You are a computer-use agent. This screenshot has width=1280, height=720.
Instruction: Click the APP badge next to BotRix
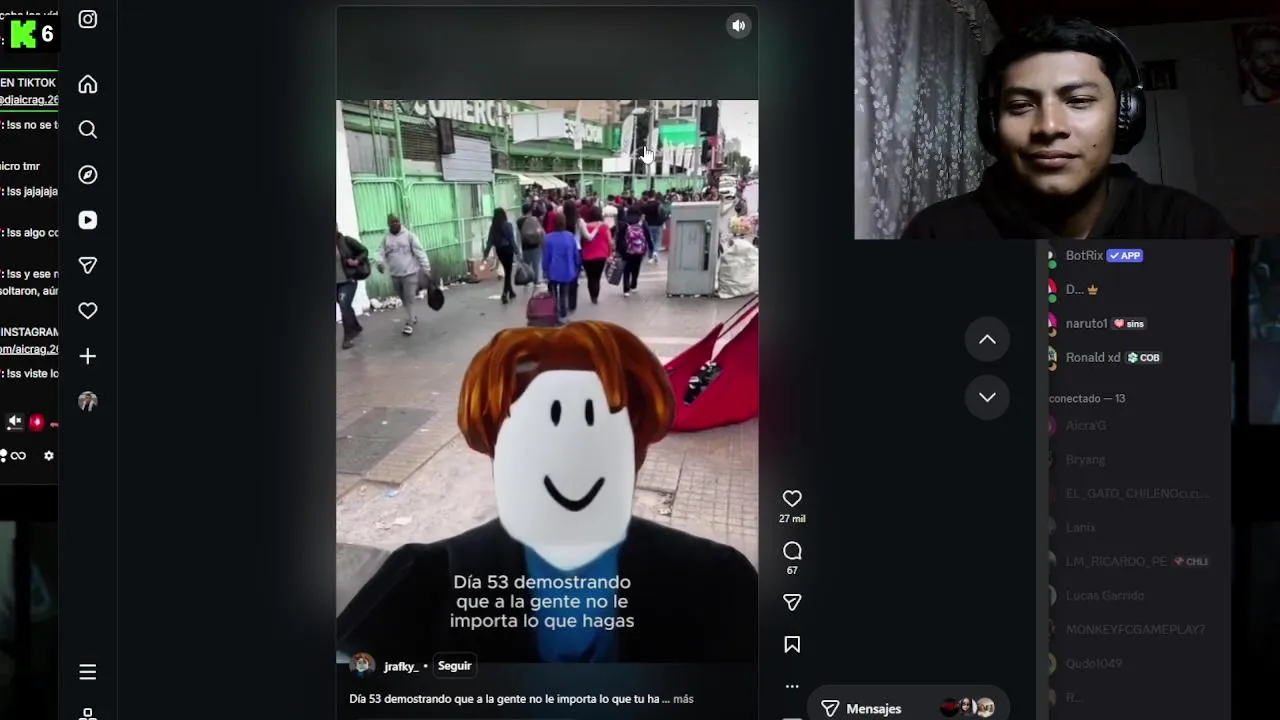[x=1125, y=255]
